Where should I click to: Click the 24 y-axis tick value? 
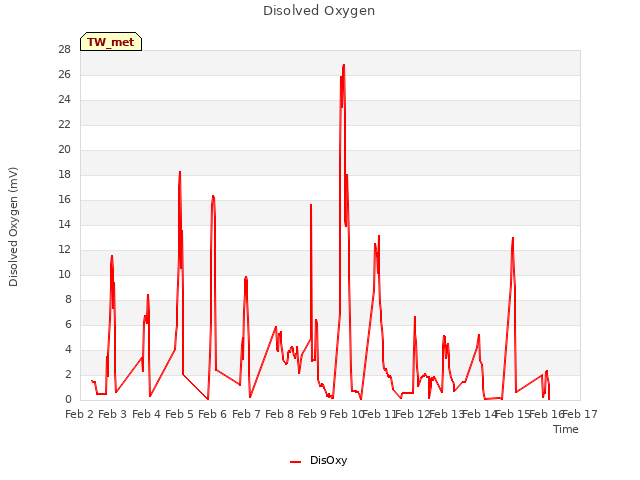click(x=64, y=100)
